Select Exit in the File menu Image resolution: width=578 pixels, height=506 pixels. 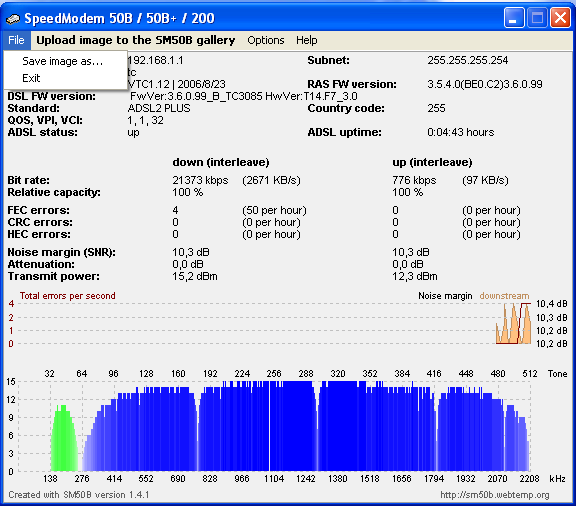[x=31, y=78]
